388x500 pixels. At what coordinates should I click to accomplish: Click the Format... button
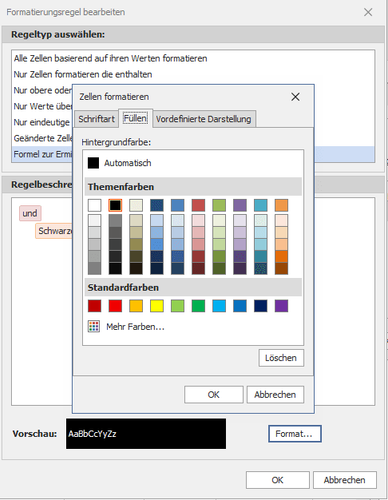tap(295, 434)
